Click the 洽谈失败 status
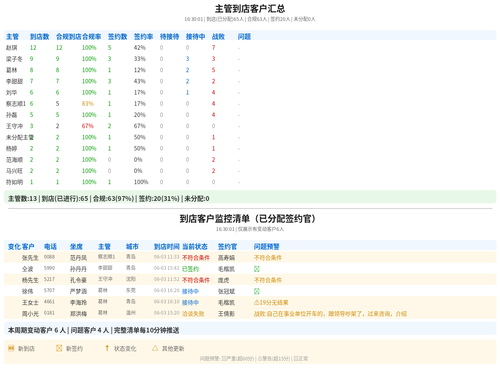The height and width of the screenshot is (381, 500). coord(193,314)
